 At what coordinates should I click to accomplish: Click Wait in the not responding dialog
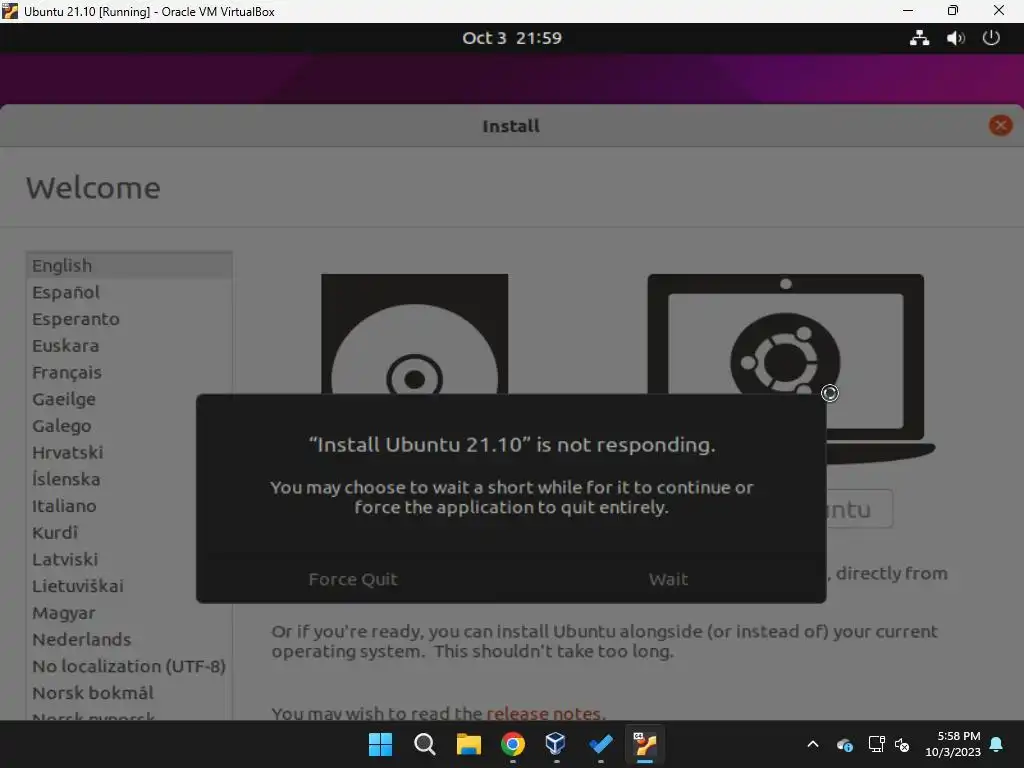point(668,579)
